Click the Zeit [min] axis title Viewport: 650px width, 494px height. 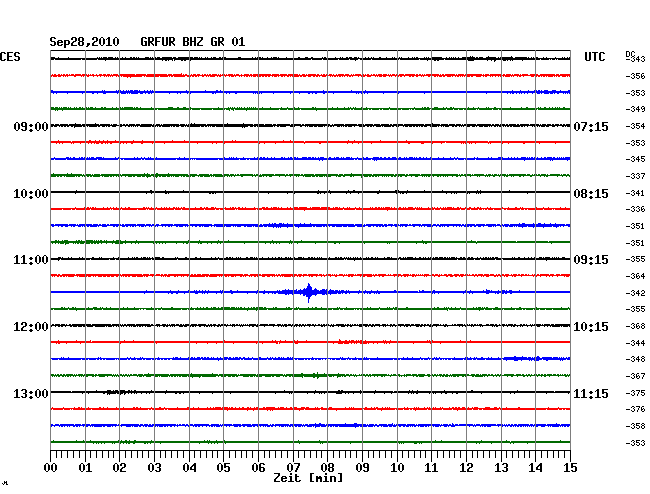click(x=308, y=478)
